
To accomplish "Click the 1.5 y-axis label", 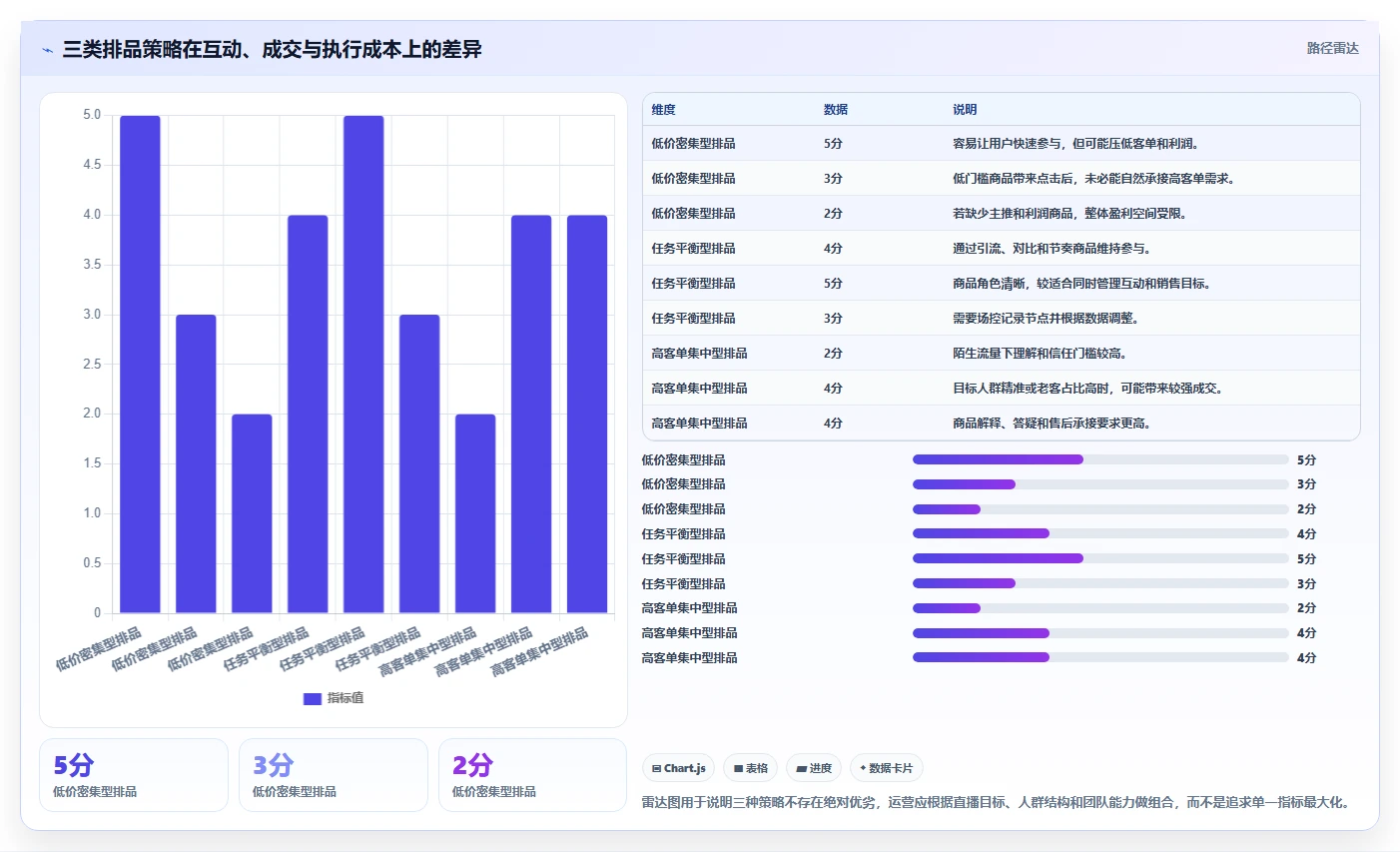I will (92, 463).
